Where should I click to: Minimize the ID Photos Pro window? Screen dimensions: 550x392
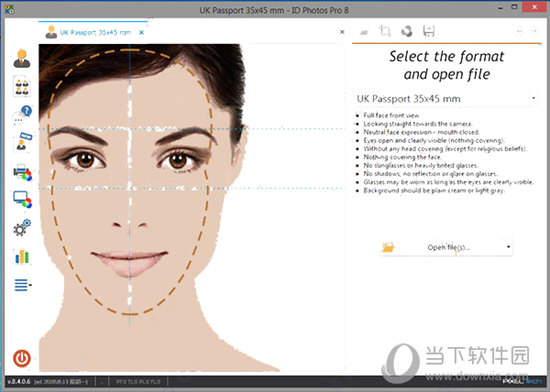501,8
